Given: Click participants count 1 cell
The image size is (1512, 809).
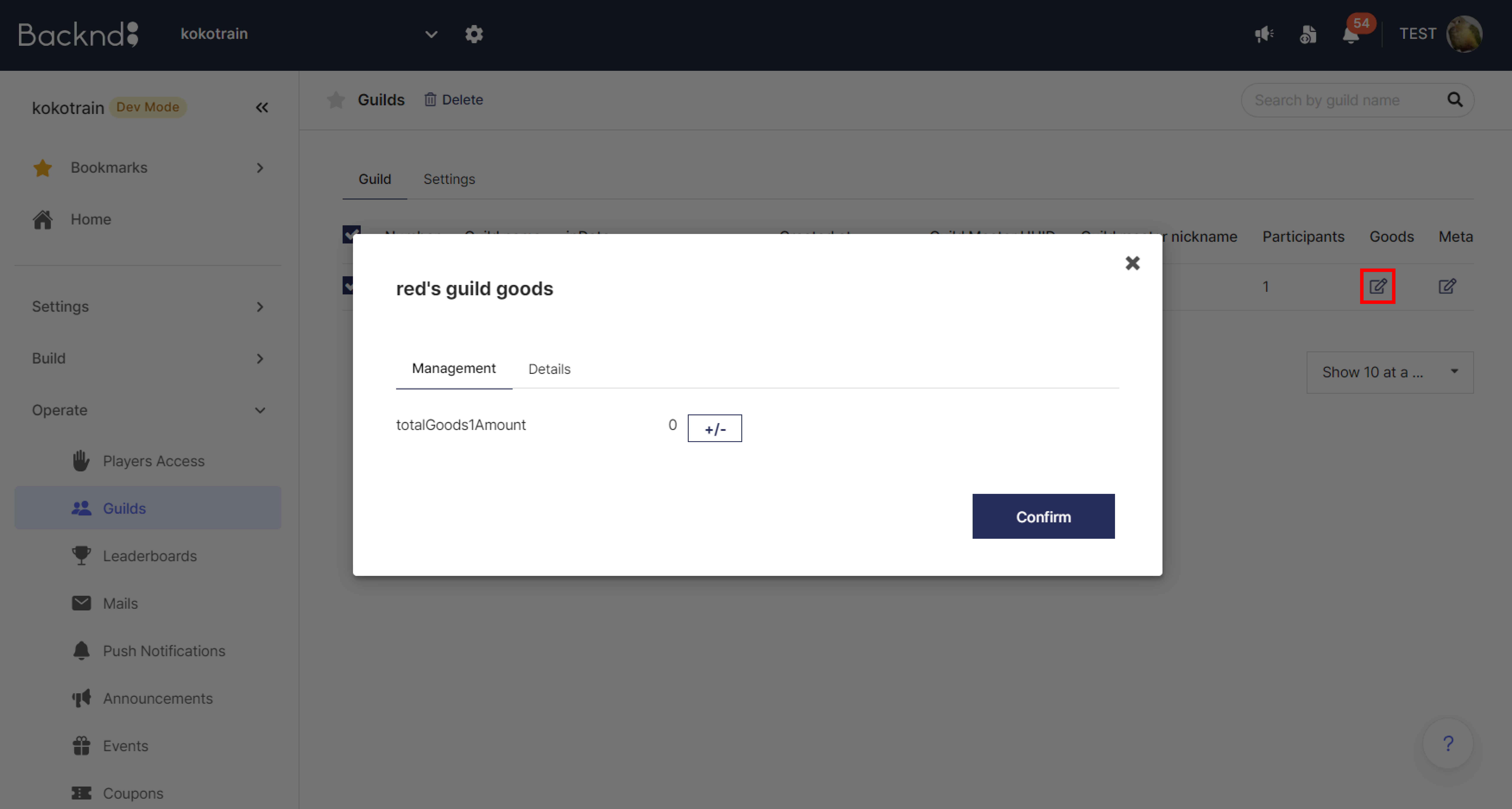Looking at the screenshot, I should click(x=1265, y=286).
